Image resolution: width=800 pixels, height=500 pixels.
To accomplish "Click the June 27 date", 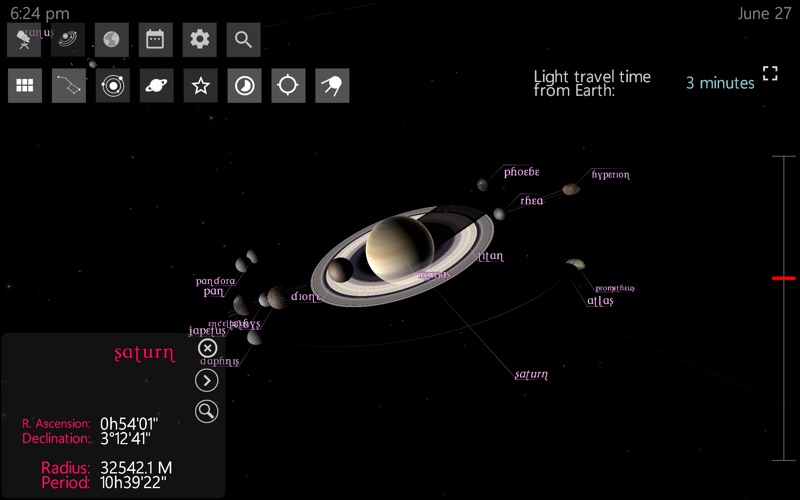I will pyautogui.click(x=764, y=13).
